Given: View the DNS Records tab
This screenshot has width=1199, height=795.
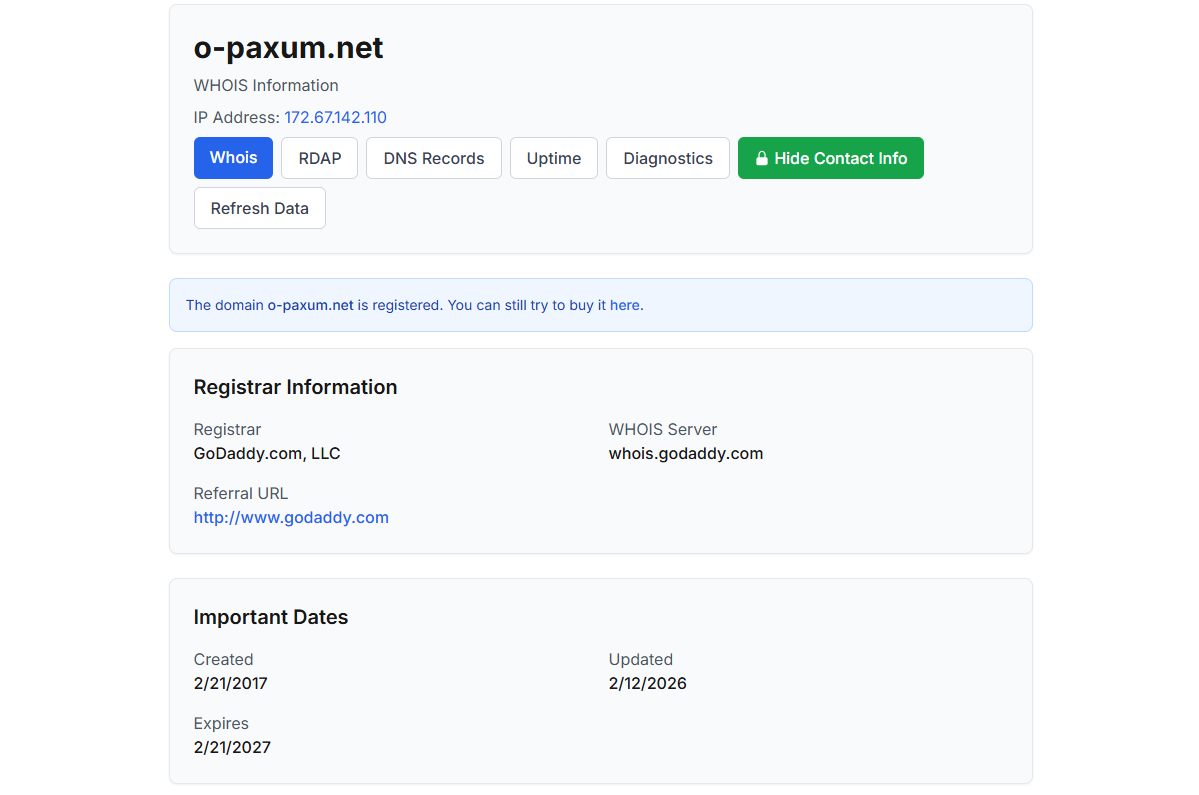Looking at the screenshot, I should (434, 158).
